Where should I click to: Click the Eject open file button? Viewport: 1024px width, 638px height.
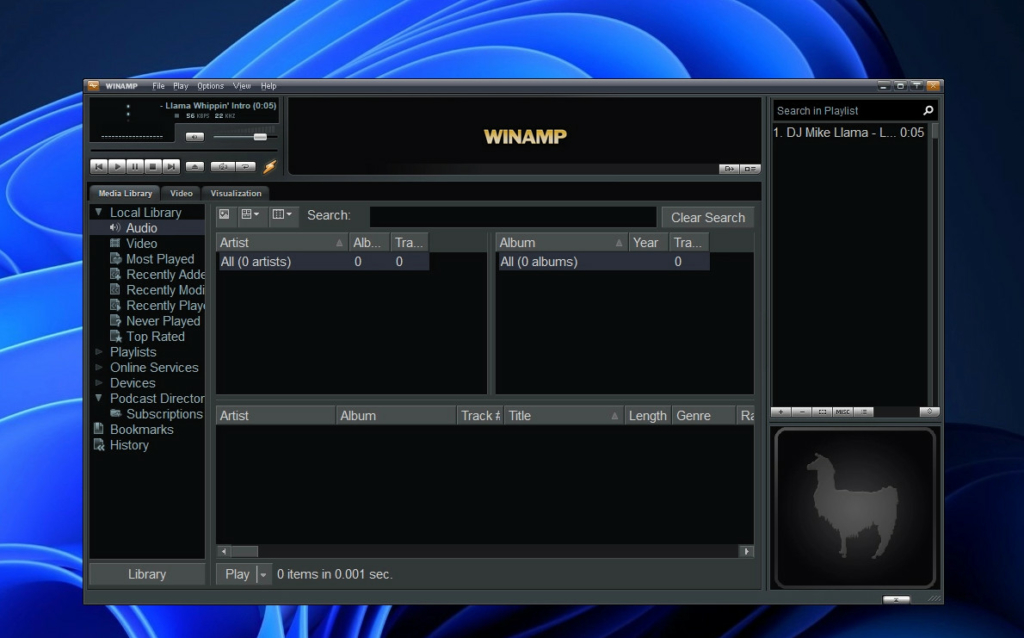pyautogui.click(x=195, y=167)
